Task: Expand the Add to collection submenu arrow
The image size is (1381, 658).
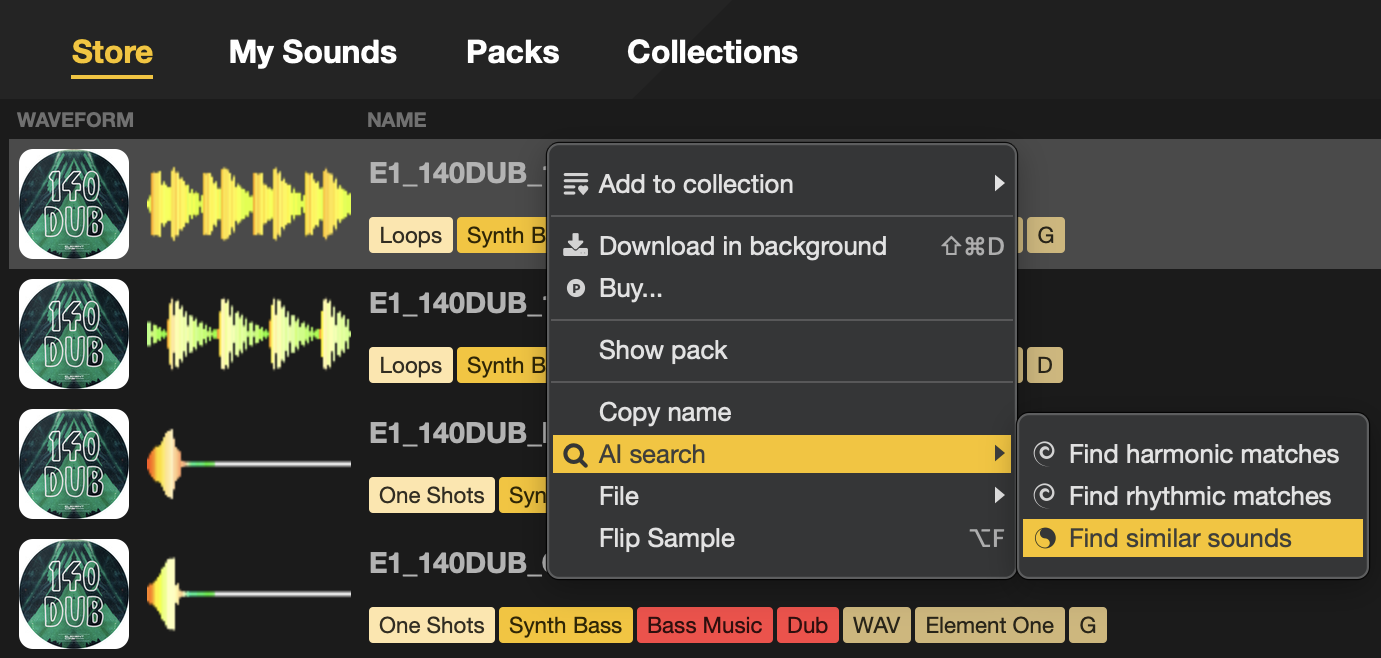Action: [998, 183]
